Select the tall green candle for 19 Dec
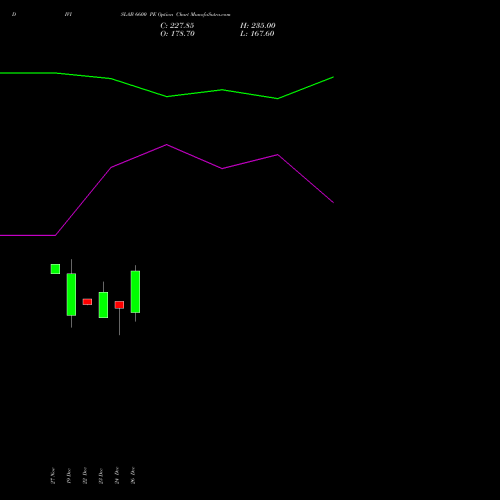Image resolution: width=500 pixels, height=500 pixels. (x=71, y=294)
